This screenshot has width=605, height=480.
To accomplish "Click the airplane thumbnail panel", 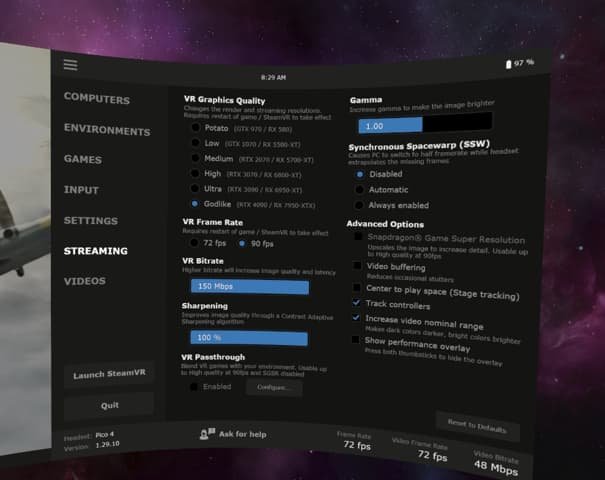I will pos(25,249).
